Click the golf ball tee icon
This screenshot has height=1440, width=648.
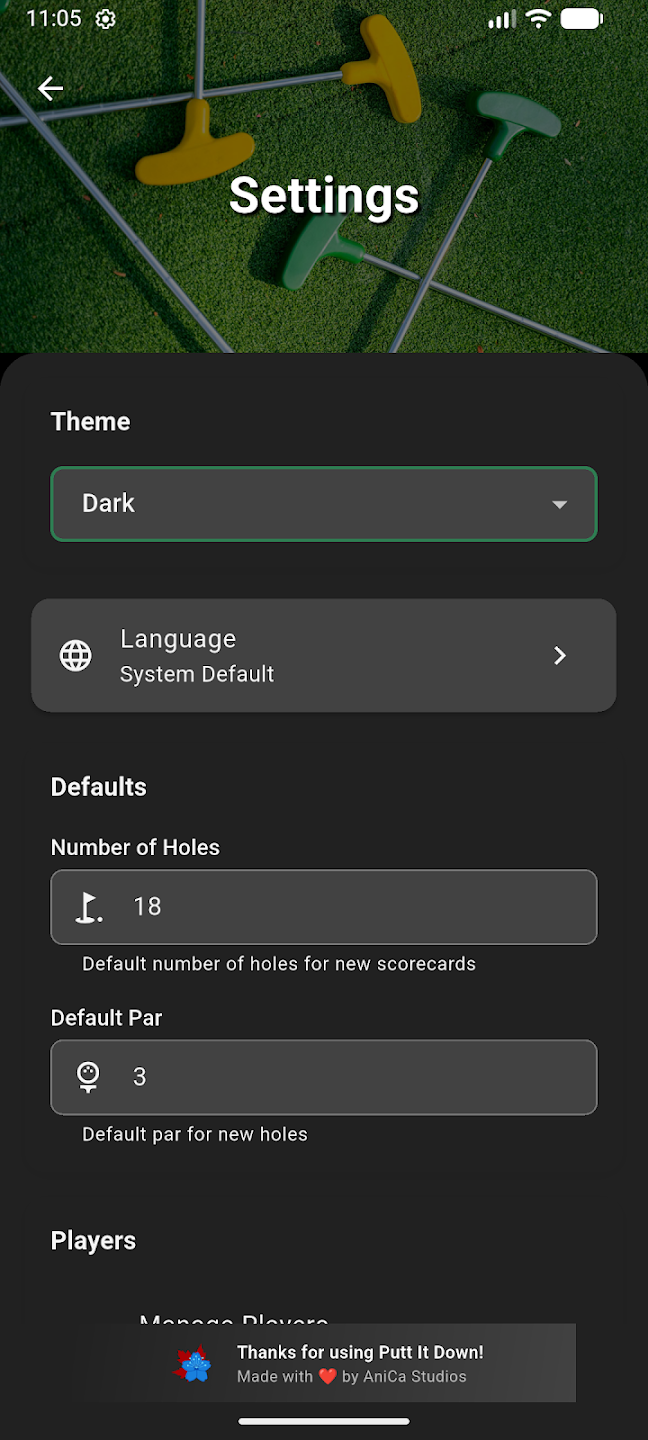tap(89, 1077)
